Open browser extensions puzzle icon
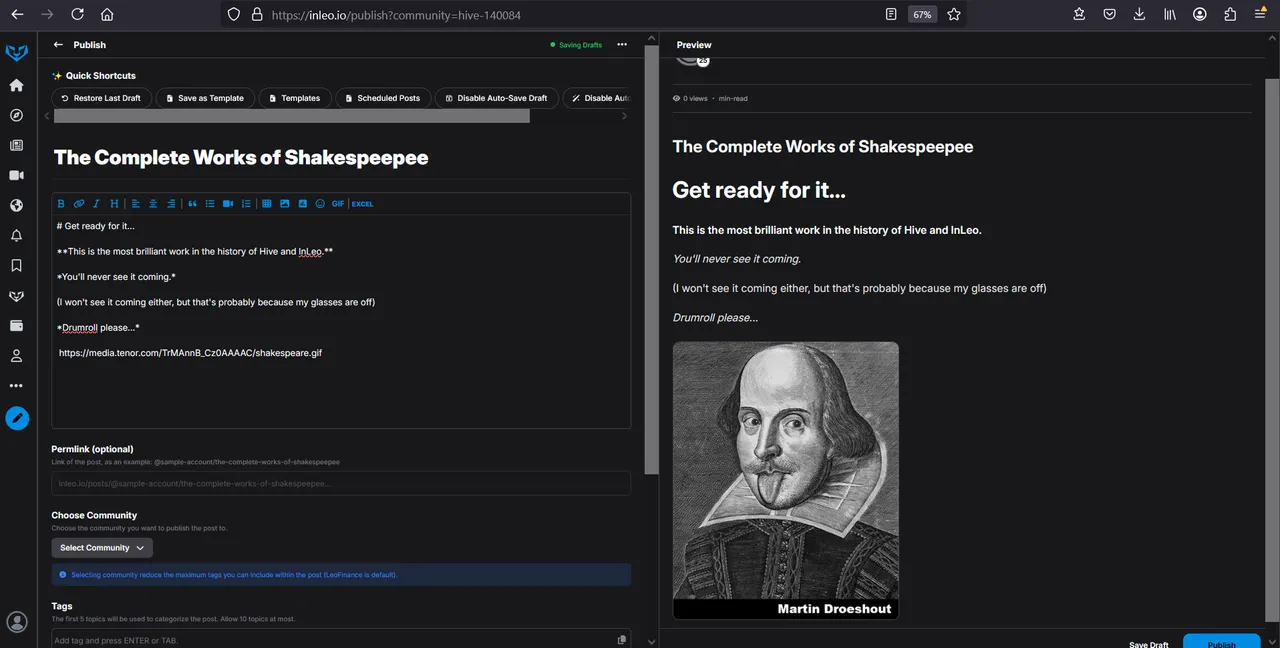Screen dimensions: 1280x648 pyautogui.click(x=1230, y=14)
